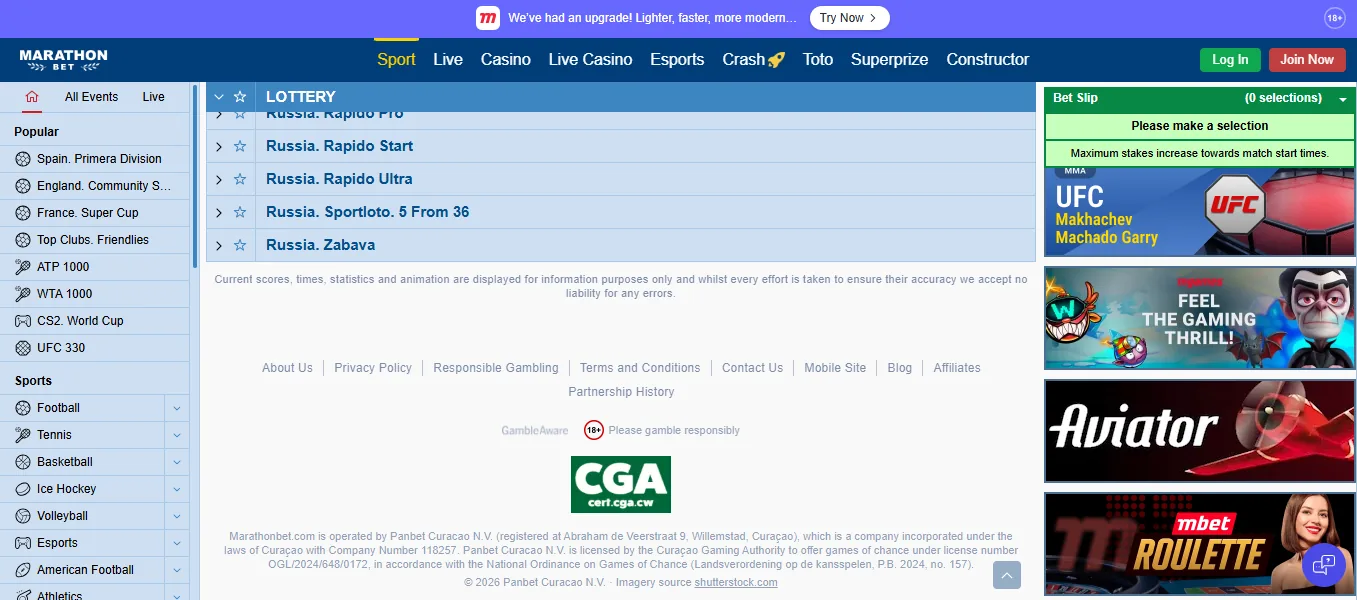Switch to the Toto tab
The image size is (1357, 600).
818,59
